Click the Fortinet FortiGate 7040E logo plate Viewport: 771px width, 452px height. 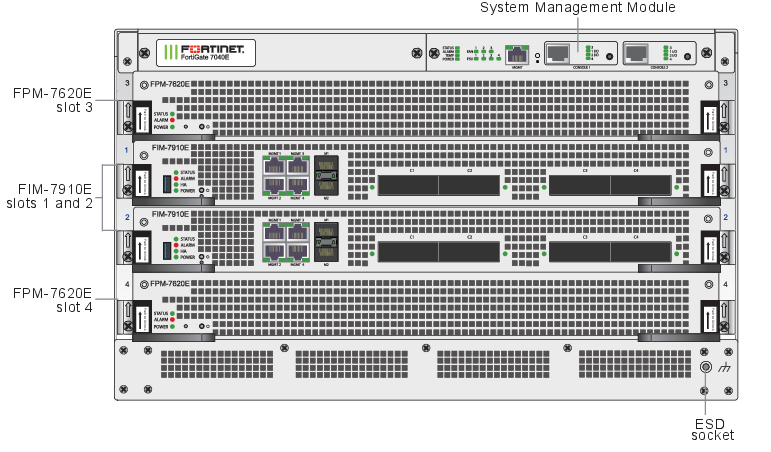point(206,53)
